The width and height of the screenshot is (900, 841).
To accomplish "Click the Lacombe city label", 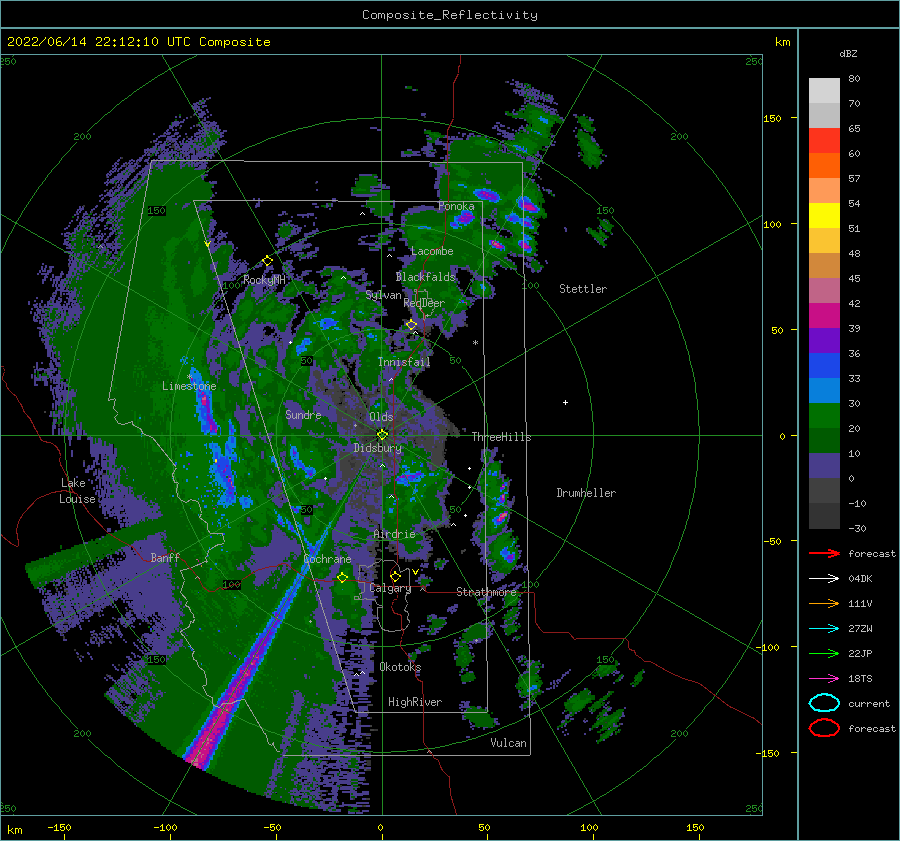I will pos(432,251).
